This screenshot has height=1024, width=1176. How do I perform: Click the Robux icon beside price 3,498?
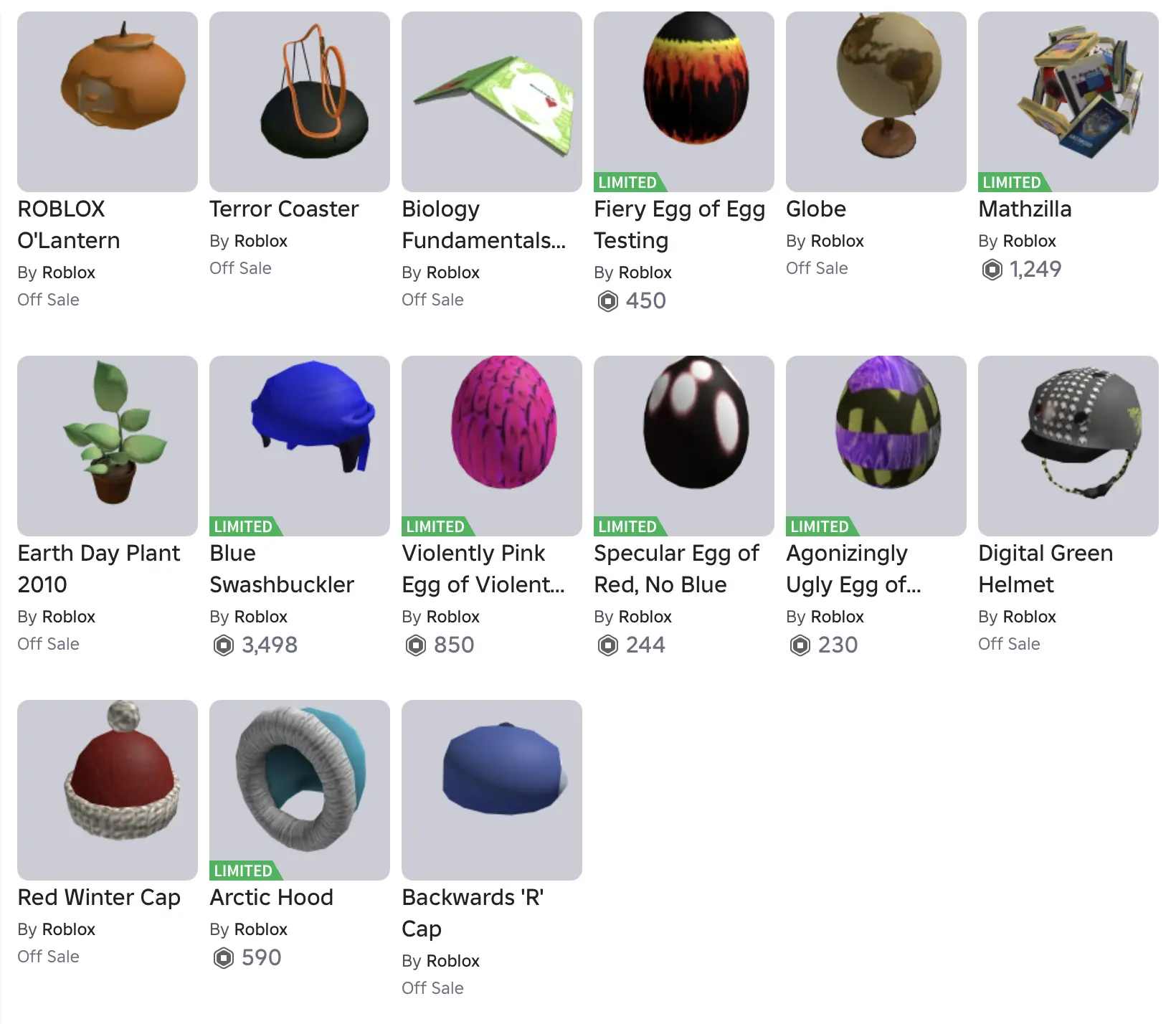click(x=224, y=645)
